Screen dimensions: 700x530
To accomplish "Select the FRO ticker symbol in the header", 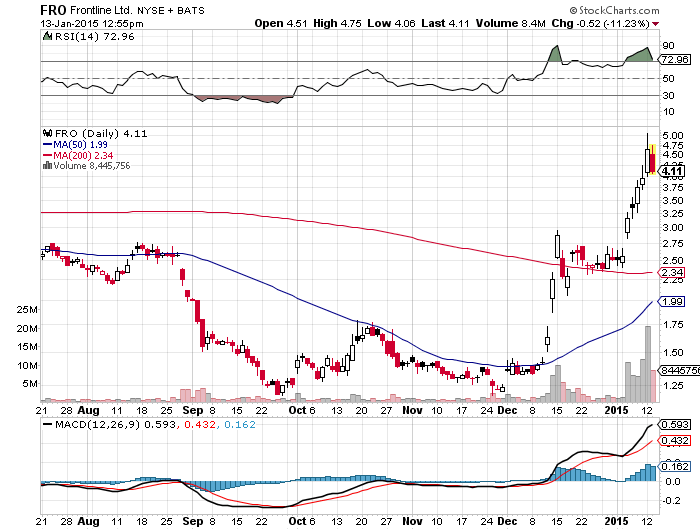I will click(x=53, y=10).
